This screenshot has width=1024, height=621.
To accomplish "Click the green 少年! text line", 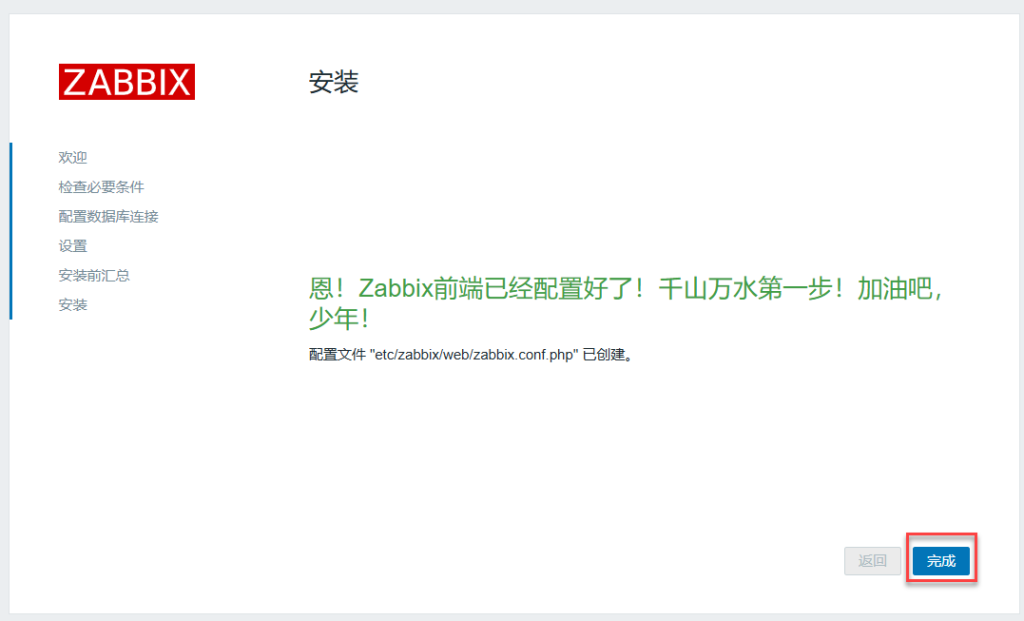I will [339, 319].
